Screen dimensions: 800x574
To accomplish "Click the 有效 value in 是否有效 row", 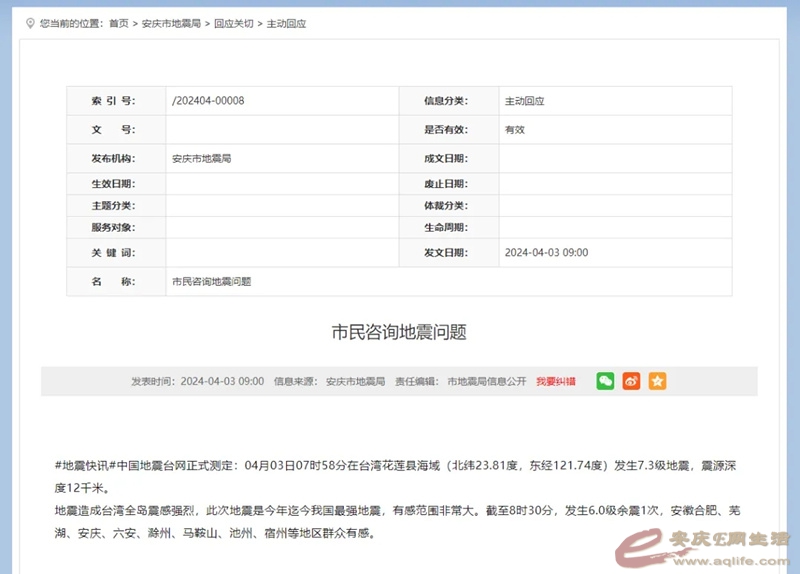I will point(514,130).
